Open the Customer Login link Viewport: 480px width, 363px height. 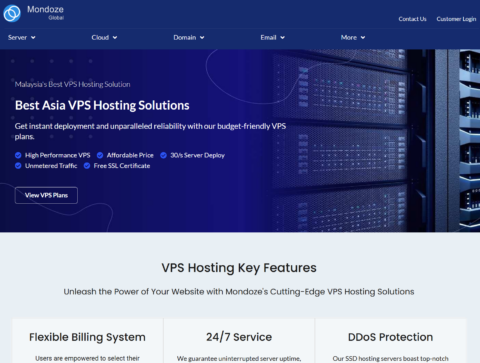tap(456, 19)
